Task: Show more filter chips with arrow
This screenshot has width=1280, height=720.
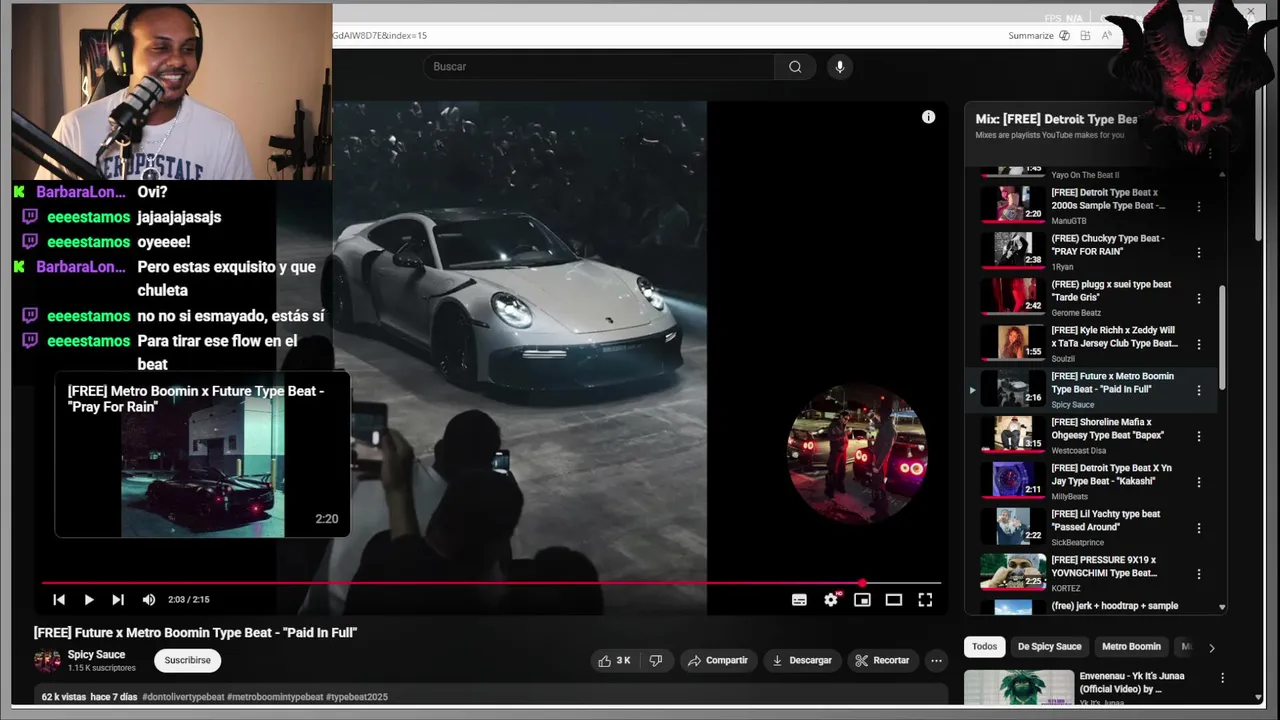Action: coord(1211,647)
